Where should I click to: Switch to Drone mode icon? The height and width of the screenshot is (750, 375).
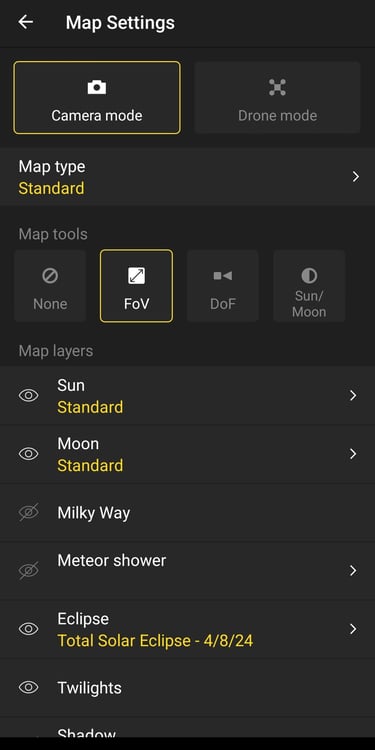click(x=277, y=88)
